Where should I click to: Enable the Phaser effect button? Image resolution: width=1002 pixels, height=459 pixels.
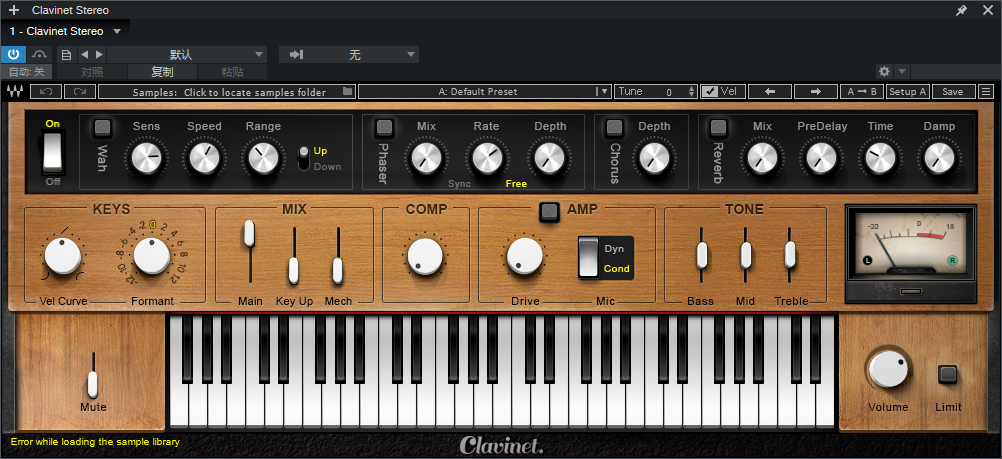[x=384, y=127]
